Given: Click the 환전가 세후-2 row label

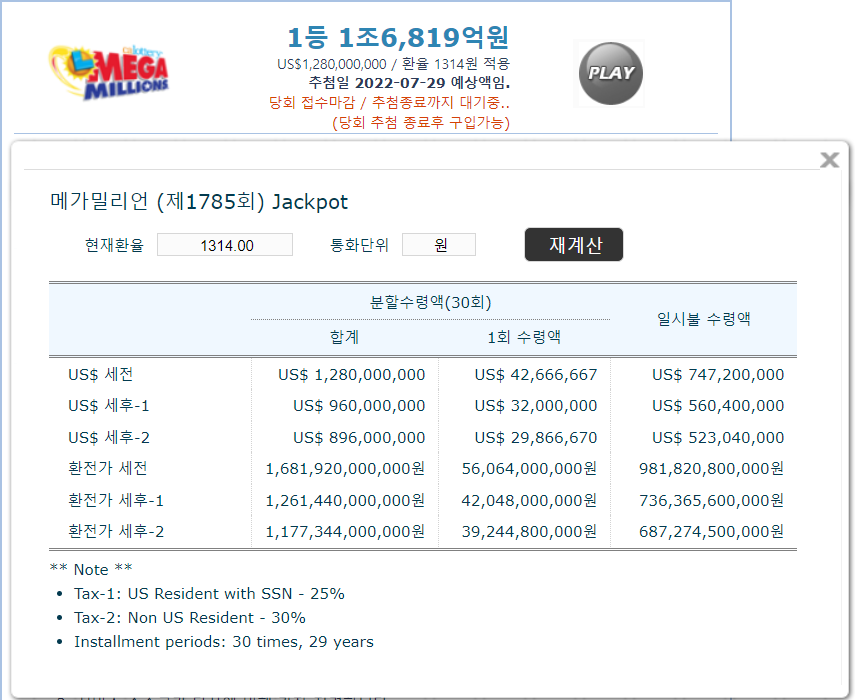Looking at the screenshot, I should (x=116, y=532).
